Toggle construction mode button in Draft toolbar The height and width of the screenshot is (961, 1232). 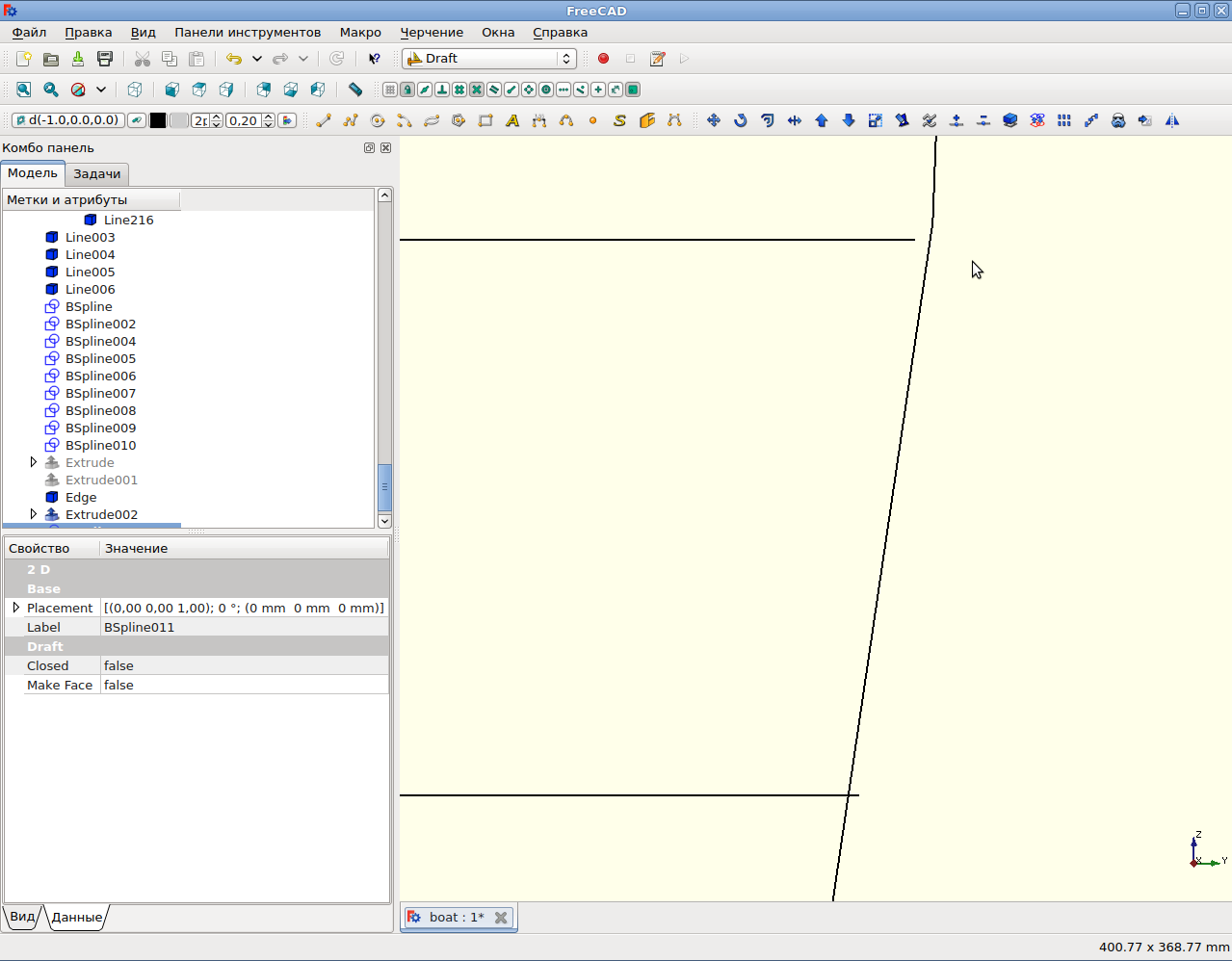pyautogui.click(x=137, y=120)
